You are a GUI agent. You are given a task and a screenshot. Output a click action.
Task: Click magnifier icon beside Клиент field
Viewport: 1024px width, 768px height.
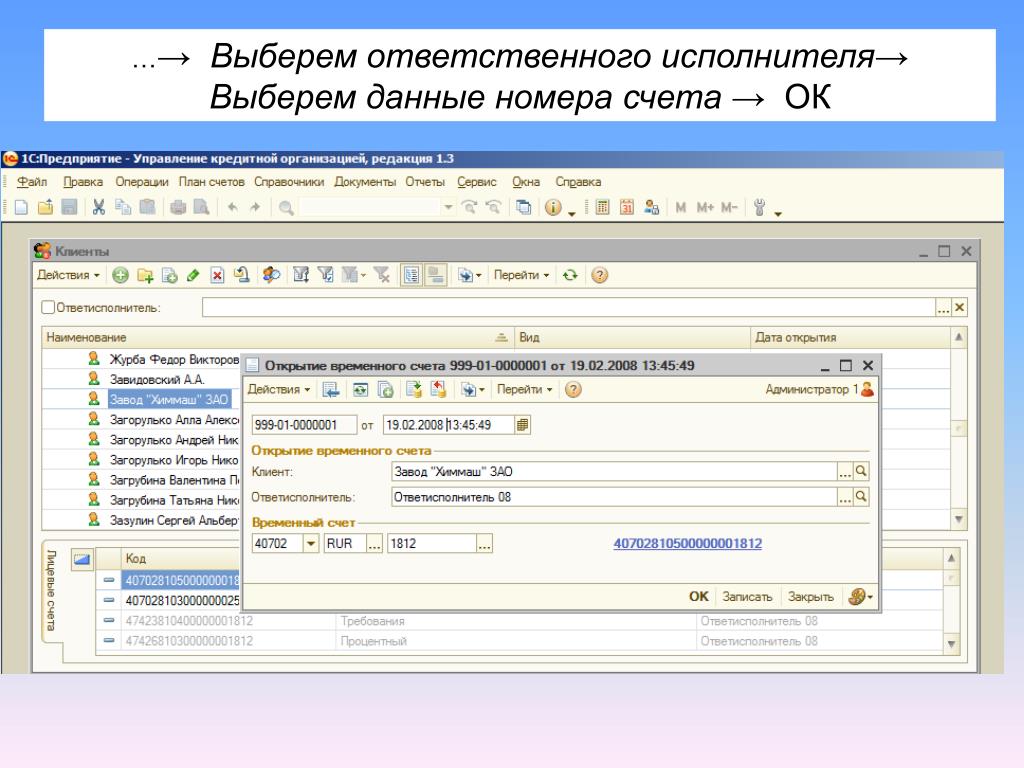(x=861, y=471)
